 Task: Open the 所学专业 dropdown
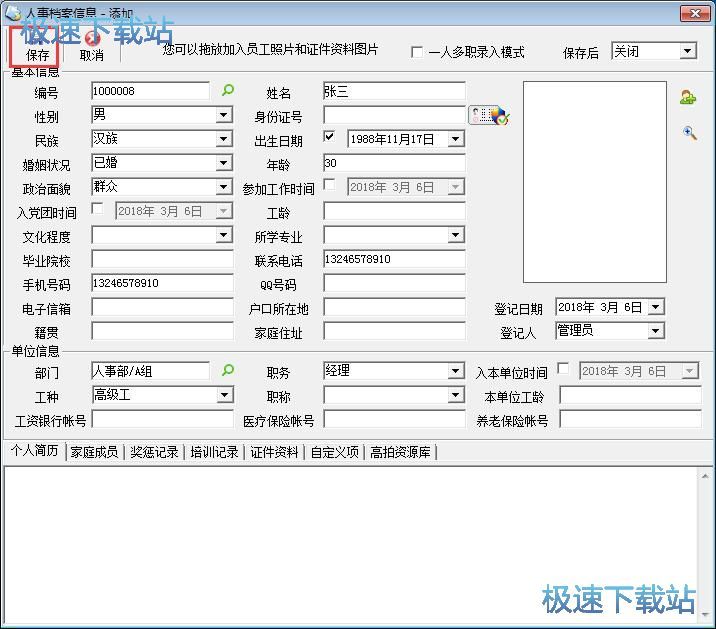(x=456, y=235)
